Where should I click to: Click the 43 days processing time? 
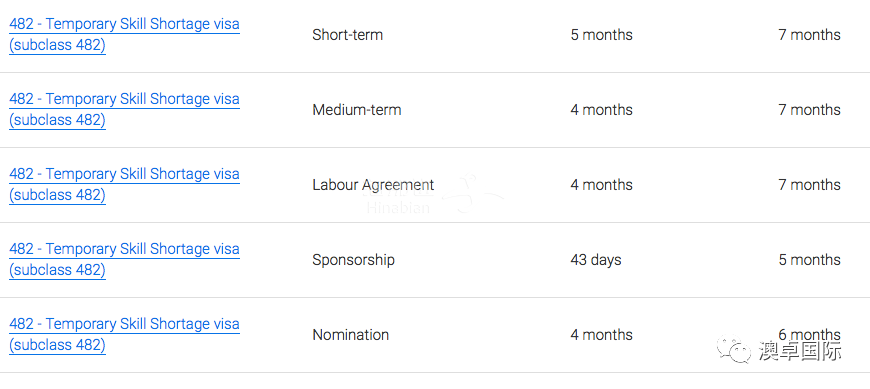(596, 260)
